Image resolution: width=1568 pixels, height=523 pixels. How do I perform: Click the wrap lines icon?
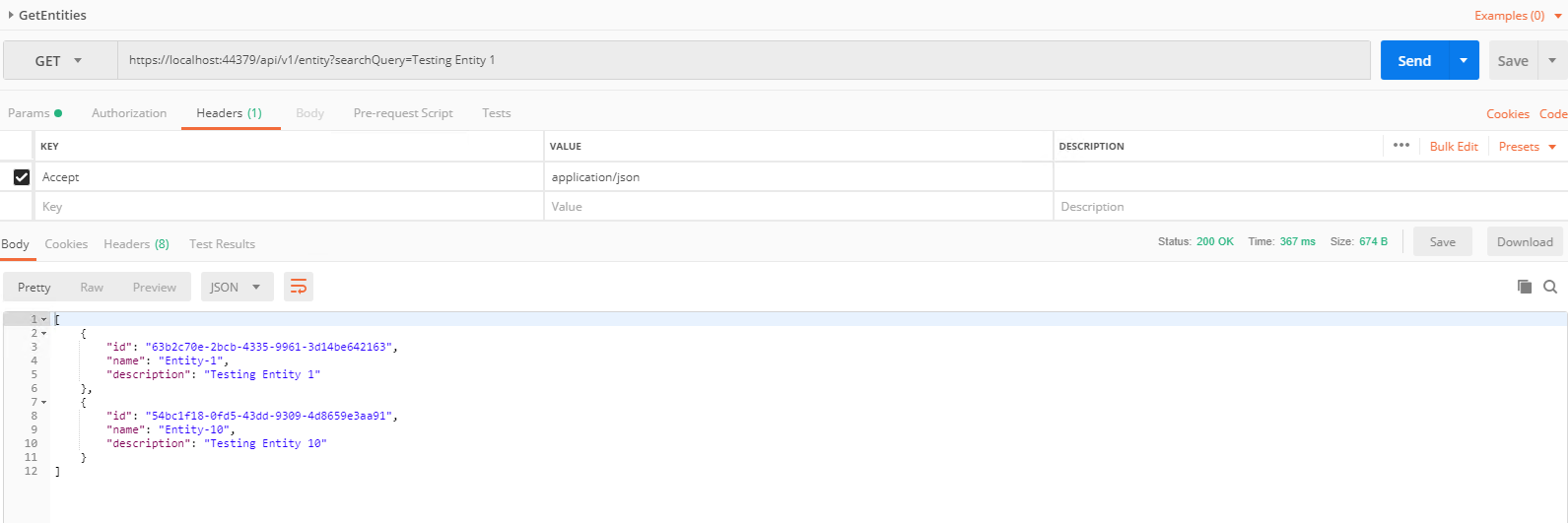299,287
